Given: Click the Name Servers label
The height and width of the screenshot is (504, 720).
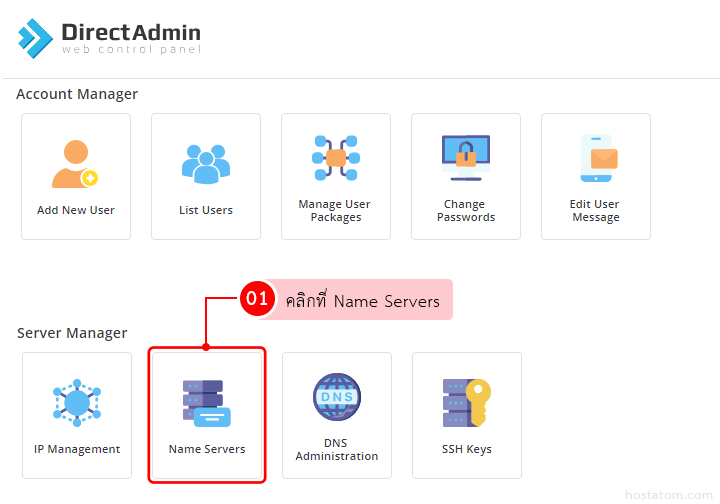Looking at the screenshot, I should [207, 449].
